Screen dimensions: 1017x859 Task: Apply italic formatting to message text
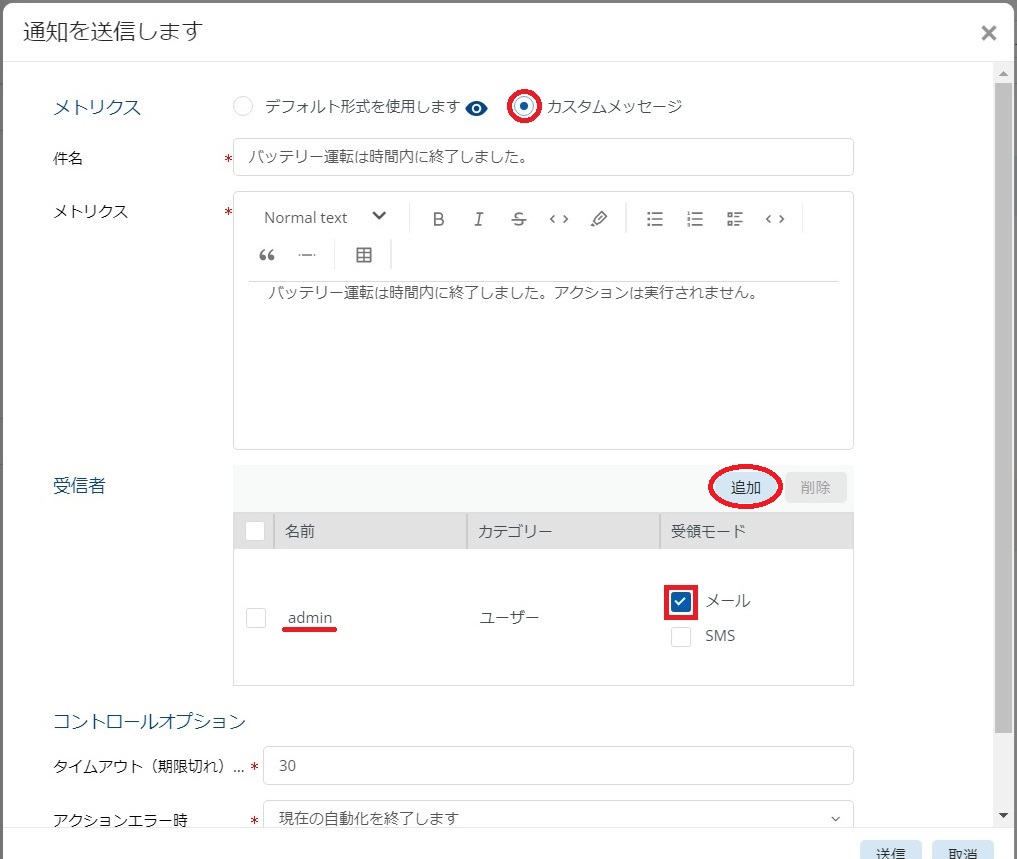(x=478, y=219)
